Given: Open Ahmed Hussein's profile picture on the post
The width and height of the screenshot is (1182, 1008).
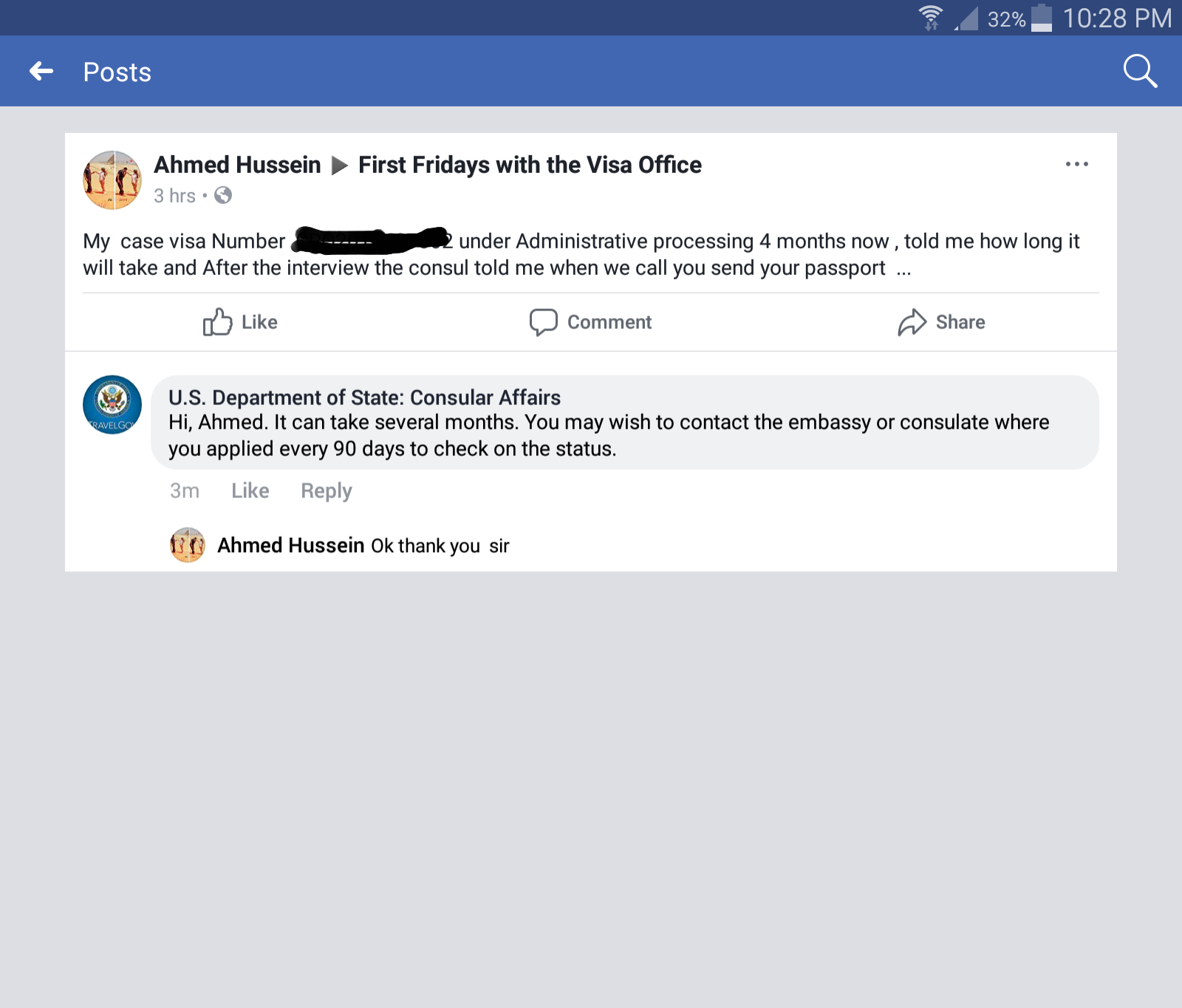Looking at the screenshot, I should [x=112, y=180].
